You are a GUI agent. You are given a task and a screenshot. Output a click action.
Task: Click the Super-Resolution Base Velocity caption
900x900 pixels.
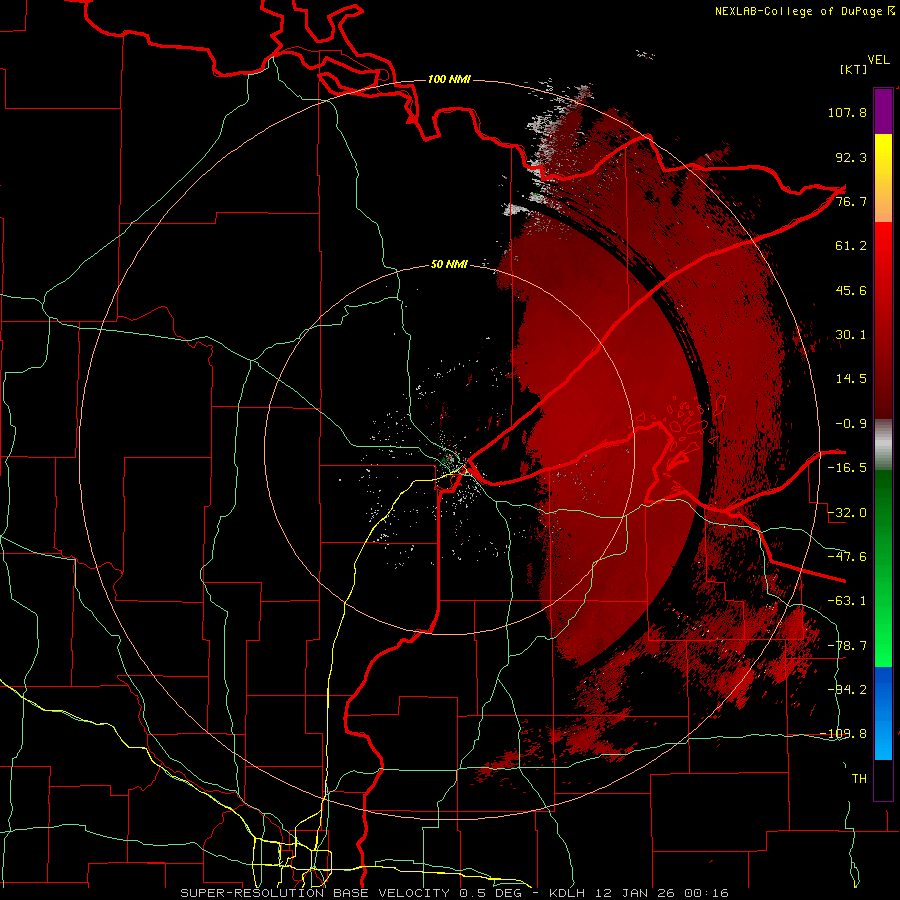[455, 893]
